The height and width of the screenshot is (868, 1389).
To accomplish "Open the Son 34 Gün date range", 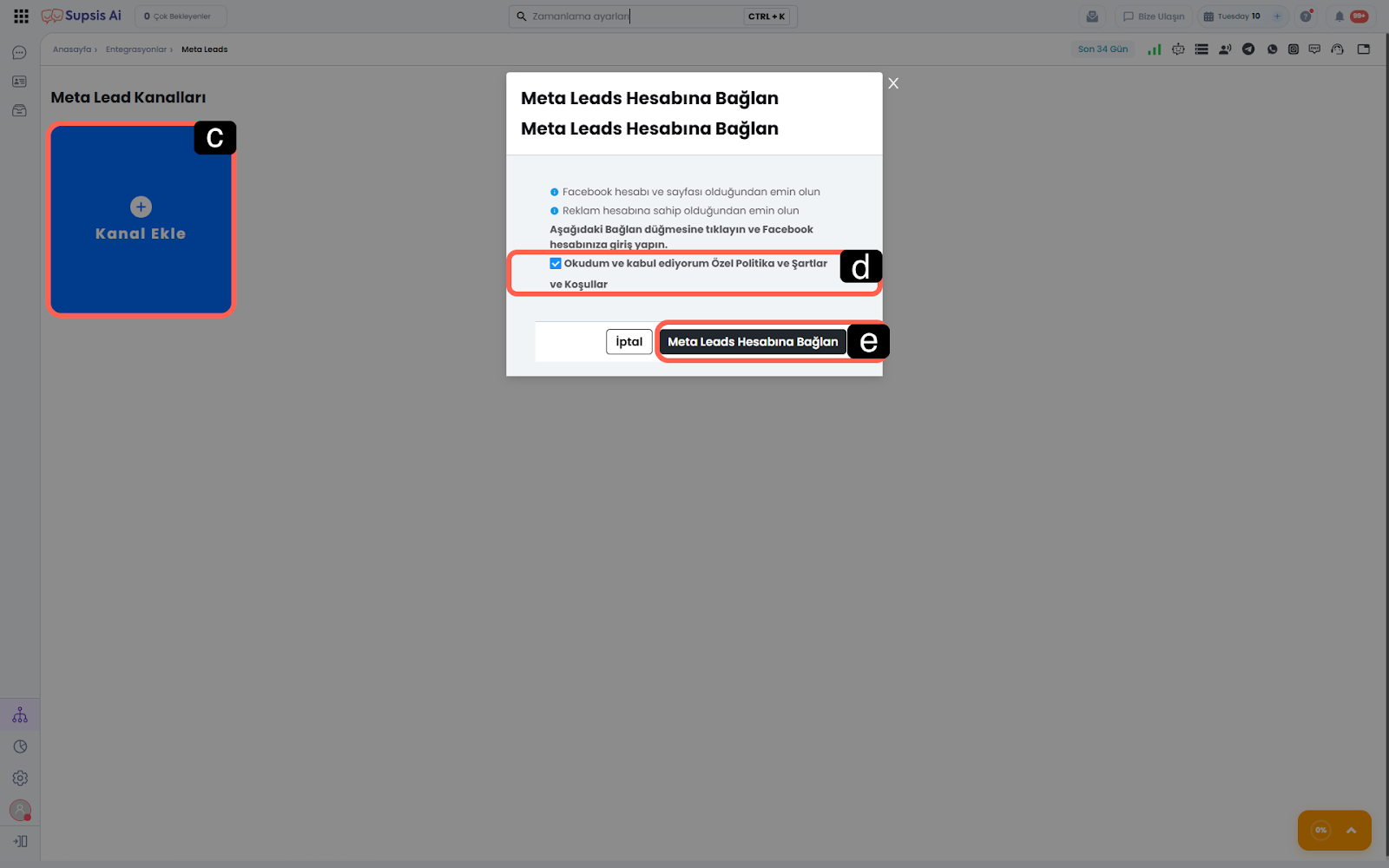I will point(1103,49).
